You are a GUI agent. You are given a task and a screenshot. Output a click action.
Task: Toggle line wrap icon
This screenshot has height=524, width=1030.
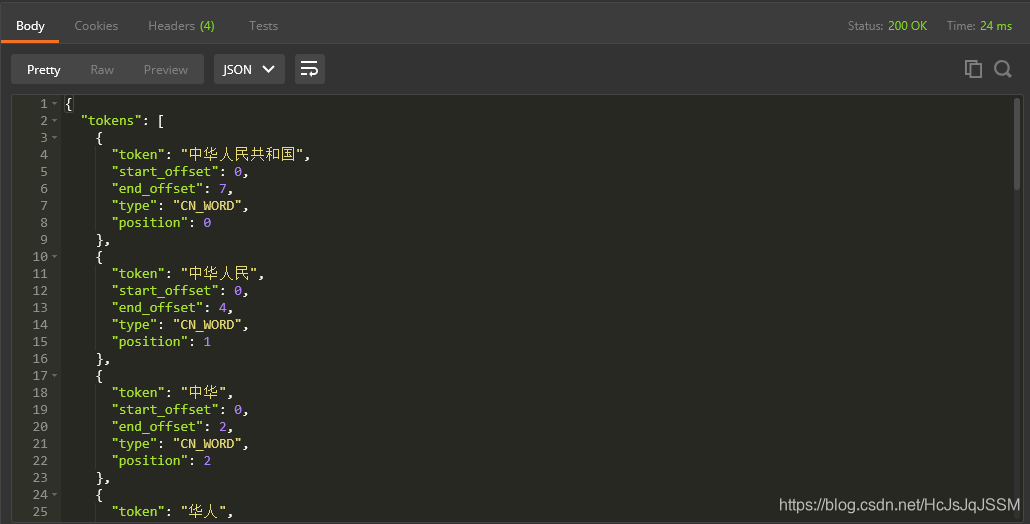[x=309, y=69]
